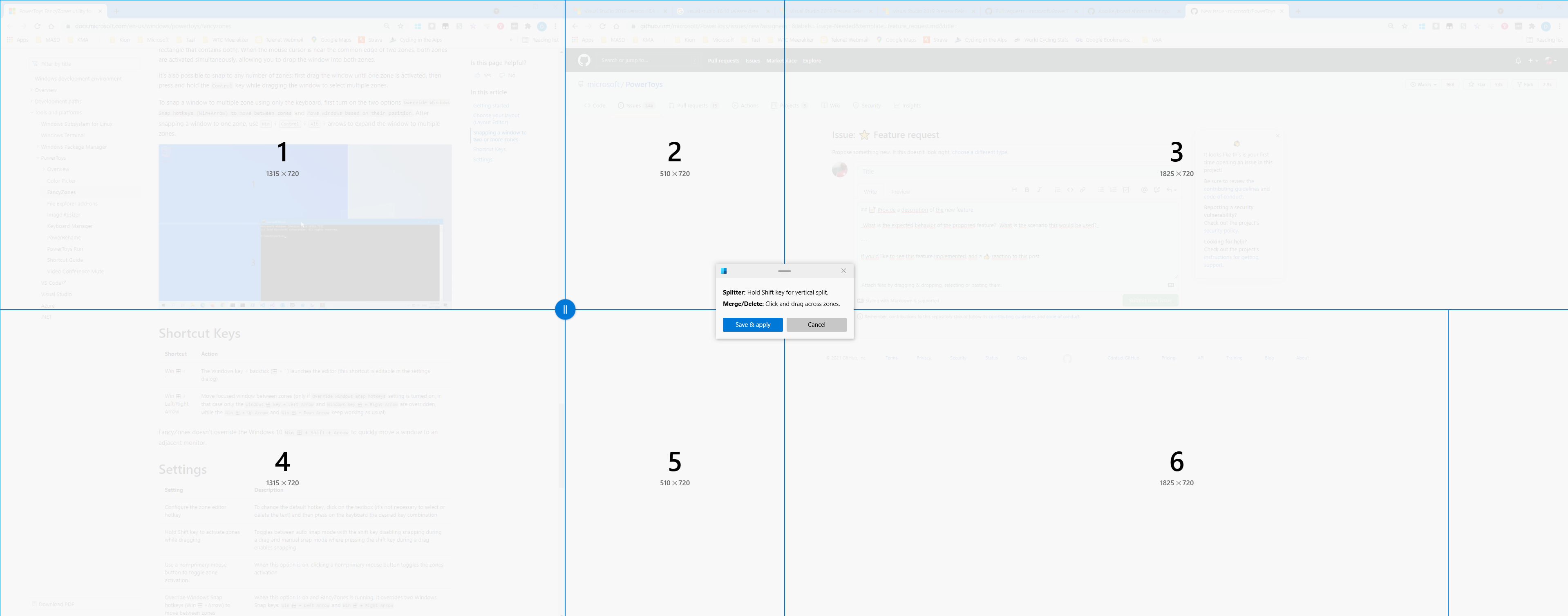Screen dimensions: 1568x616
Task: Open Google Maps bookmark in docs window
Action: (x=331, y=40)
